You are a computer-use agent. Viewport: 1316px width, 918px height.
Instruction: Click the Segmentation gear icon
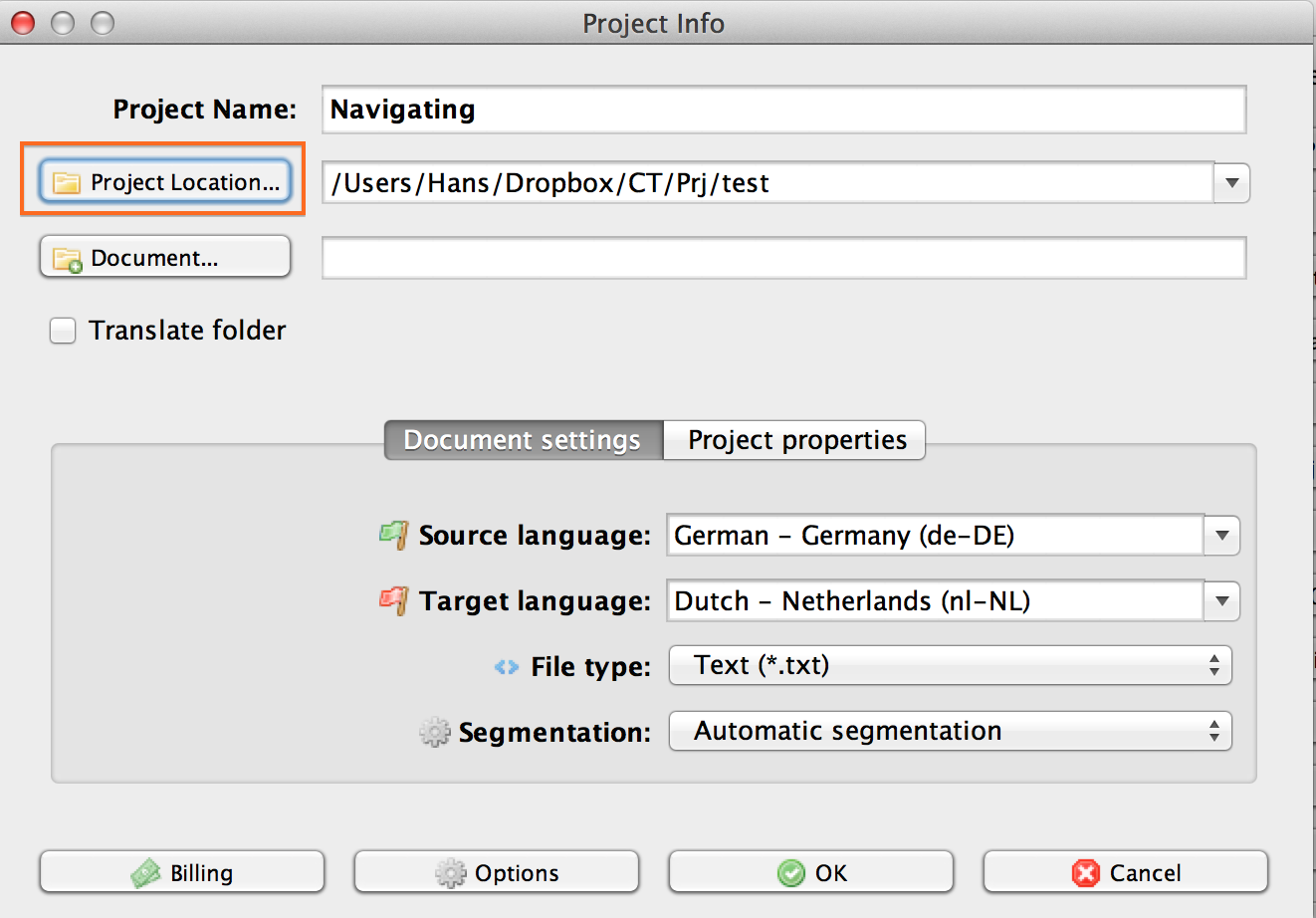tap(434, 733)
